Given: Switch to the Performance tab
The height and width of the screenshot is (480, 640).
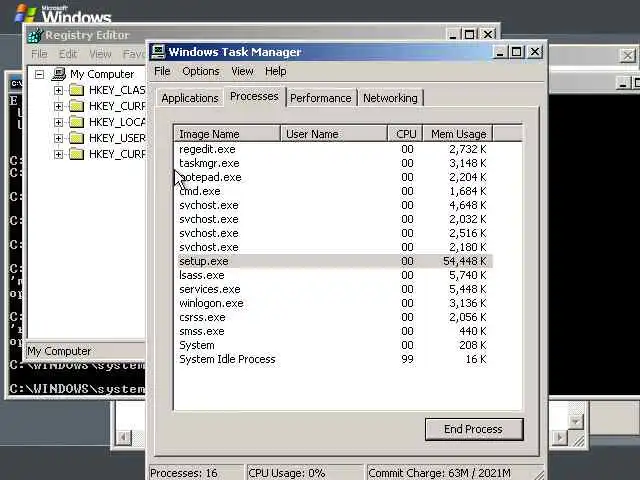Looking at the screenshot, I should (x=321, y=98).
